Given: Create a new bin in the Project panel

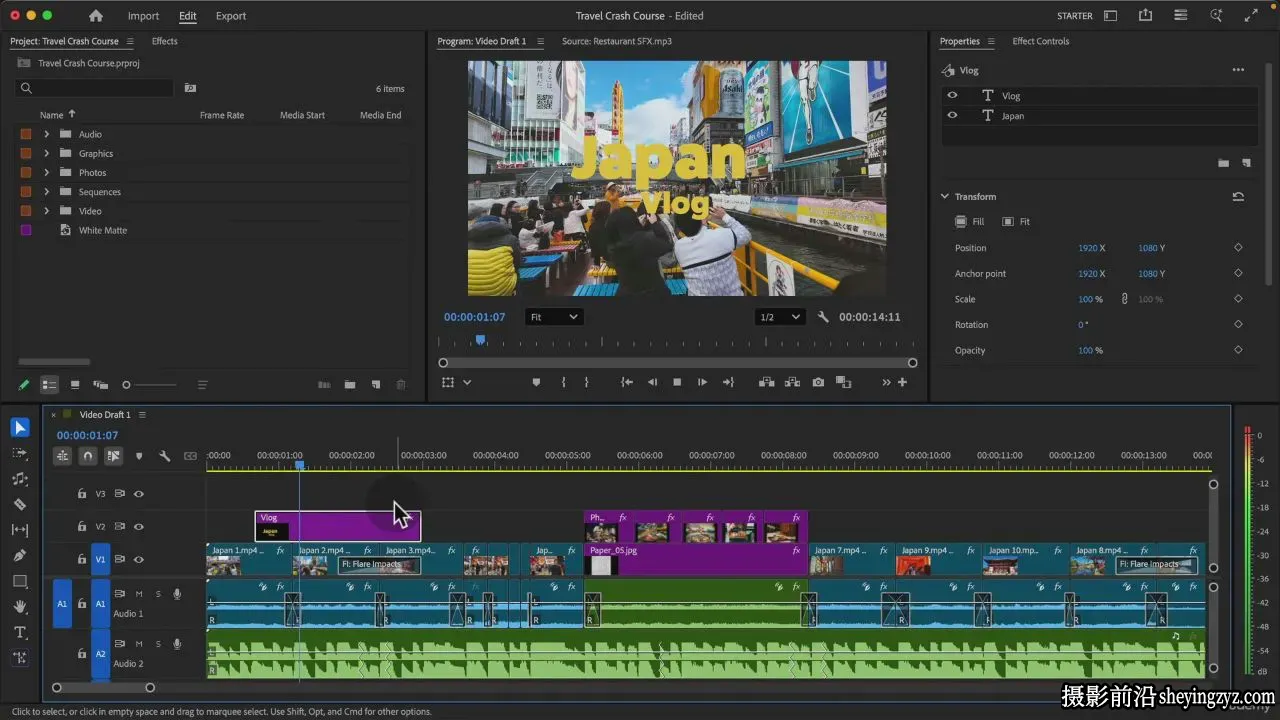Looking at the screenshot, I should point(350,385).
